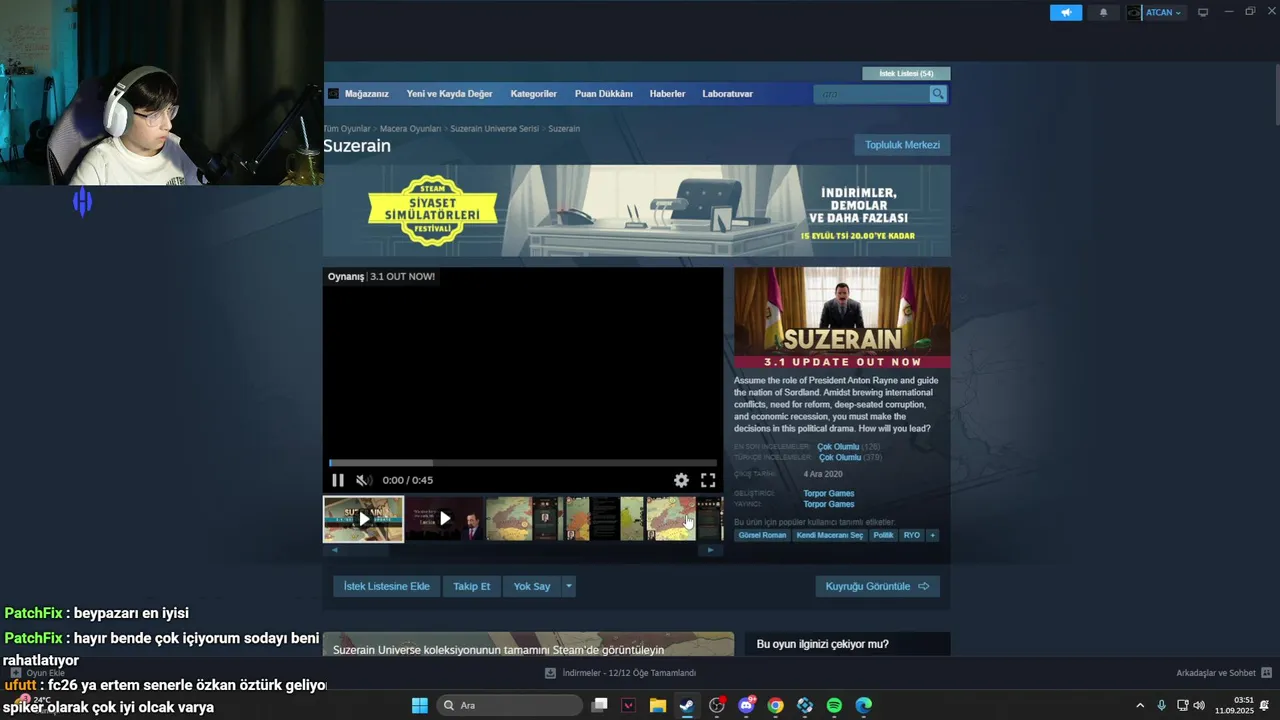Open Puan Dükkânı tab
Screen dimensions: 1280x720
click(x=603, y=94)
